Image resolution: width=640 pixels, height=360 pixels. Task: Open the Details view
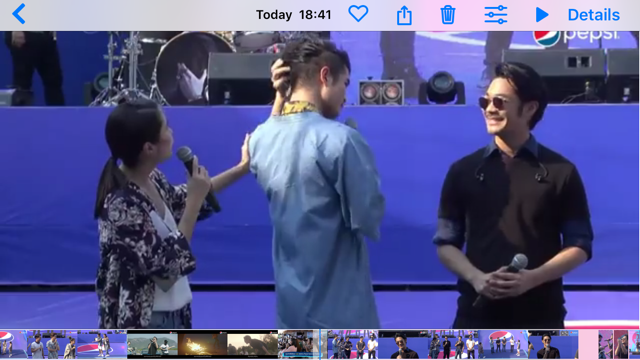click(x=593, y=15)
